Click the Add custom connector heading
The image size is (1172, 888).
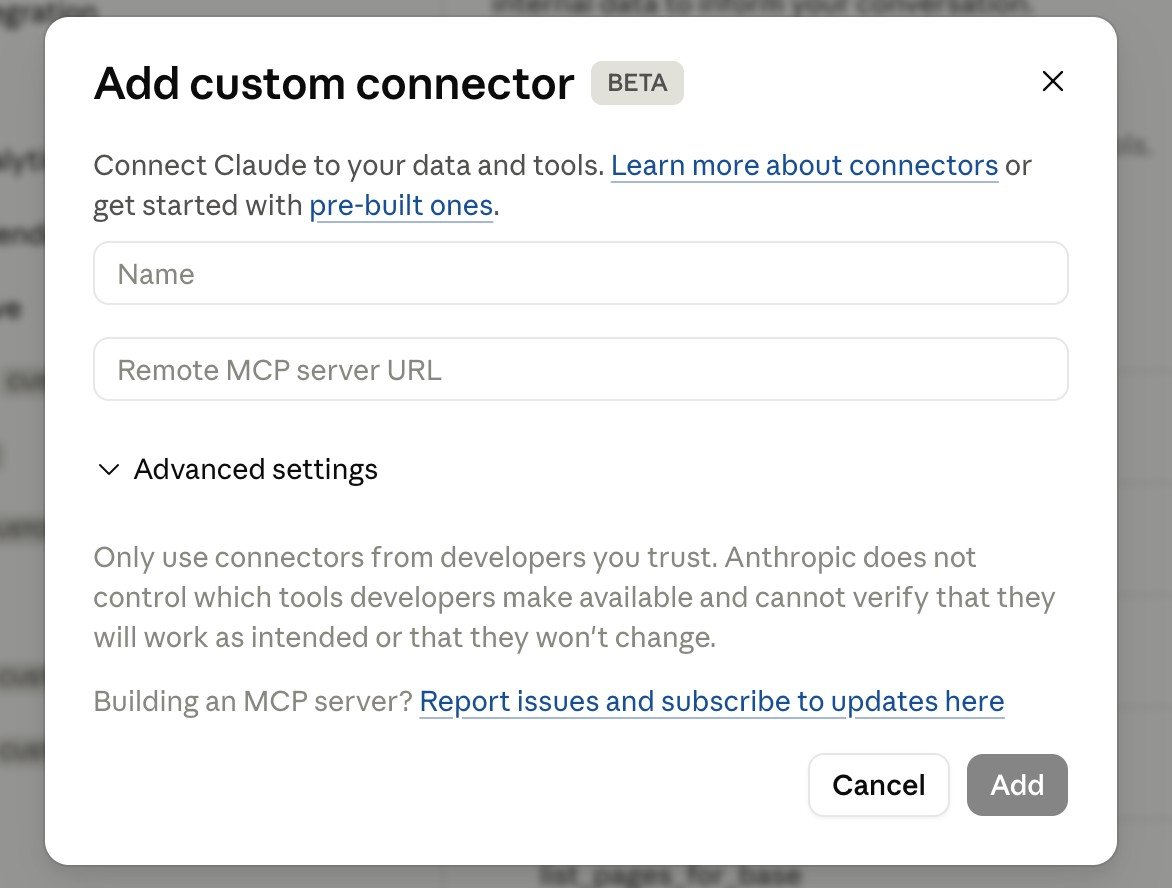(x=334, y=83)
